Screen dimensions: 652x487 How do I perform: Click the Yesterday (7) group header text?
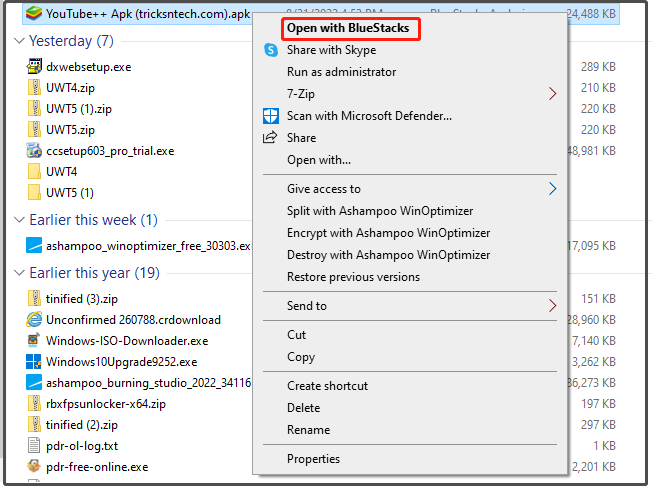(x=71, y=41)
